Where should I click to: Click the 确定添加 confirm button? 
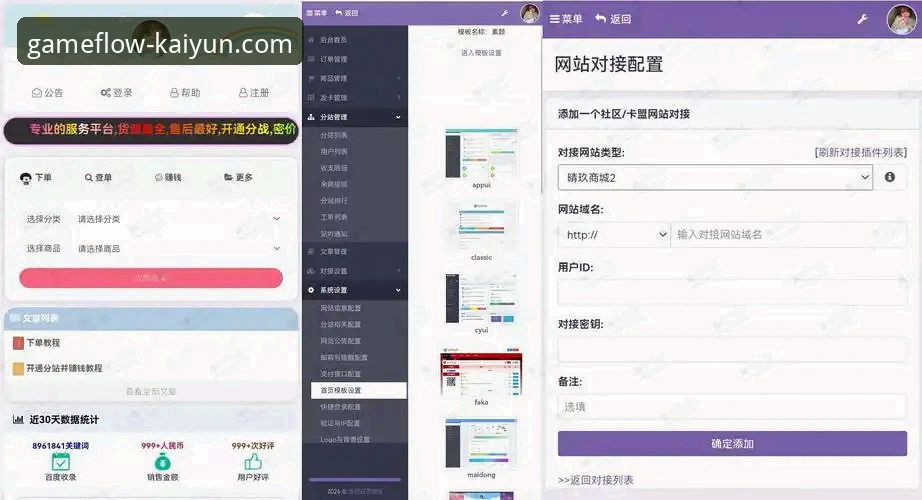pos(733,444)
